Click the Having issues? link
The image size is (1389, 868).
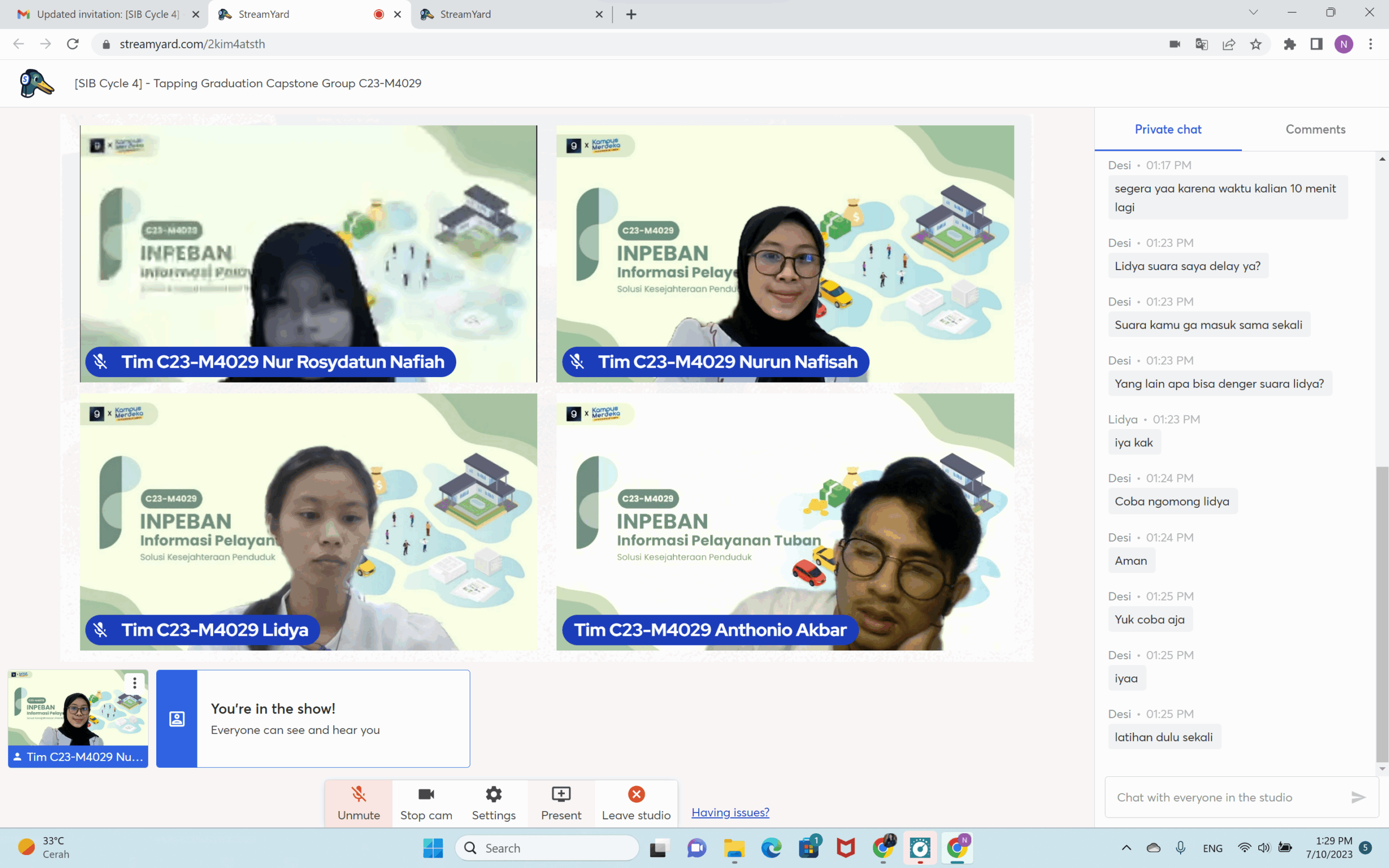pos(730,812)
